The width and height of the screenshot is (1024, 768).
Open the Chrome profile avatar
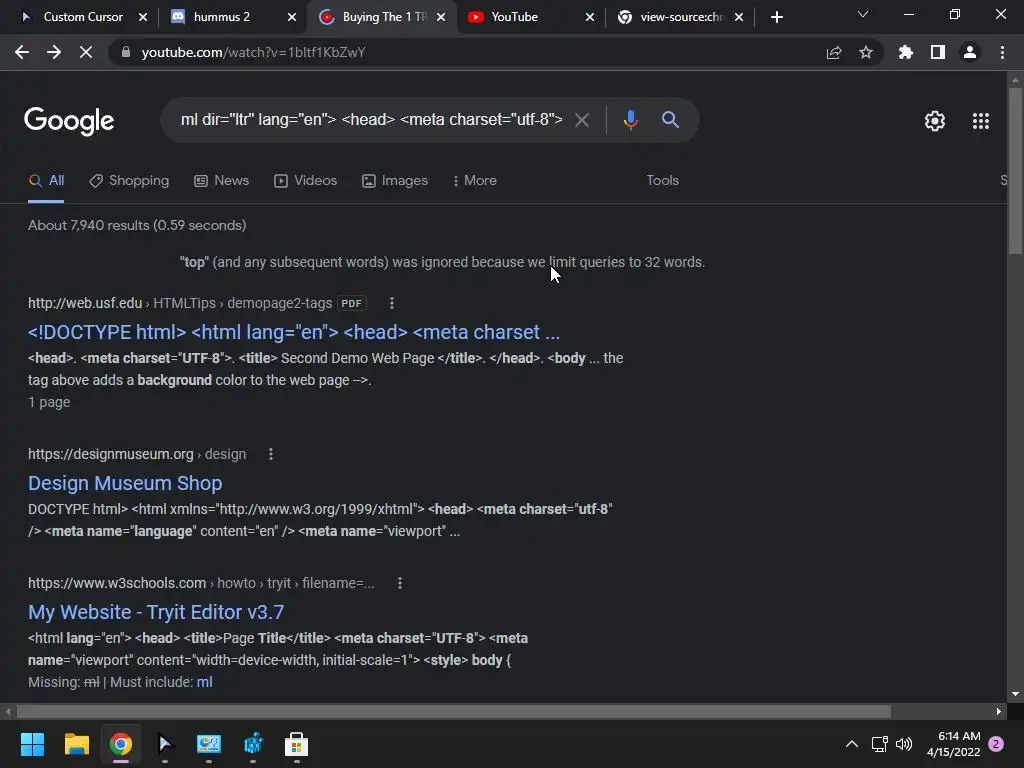(970, 52)
